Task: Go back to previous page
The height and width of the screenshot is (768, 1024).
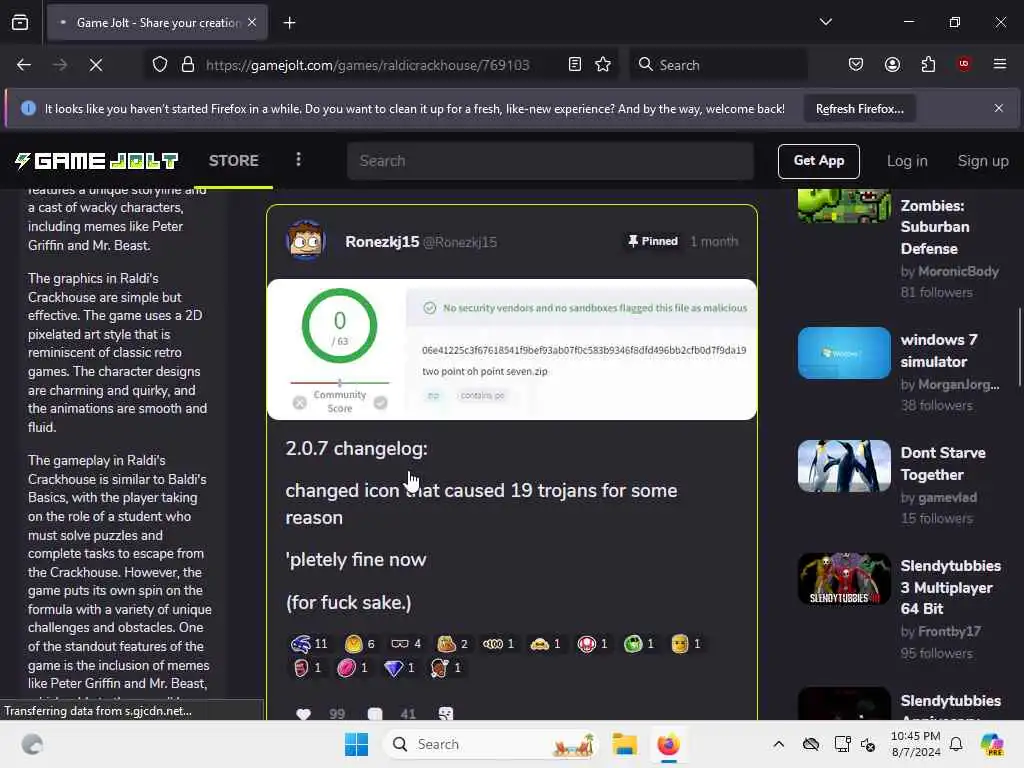Action: coord(24,65)
